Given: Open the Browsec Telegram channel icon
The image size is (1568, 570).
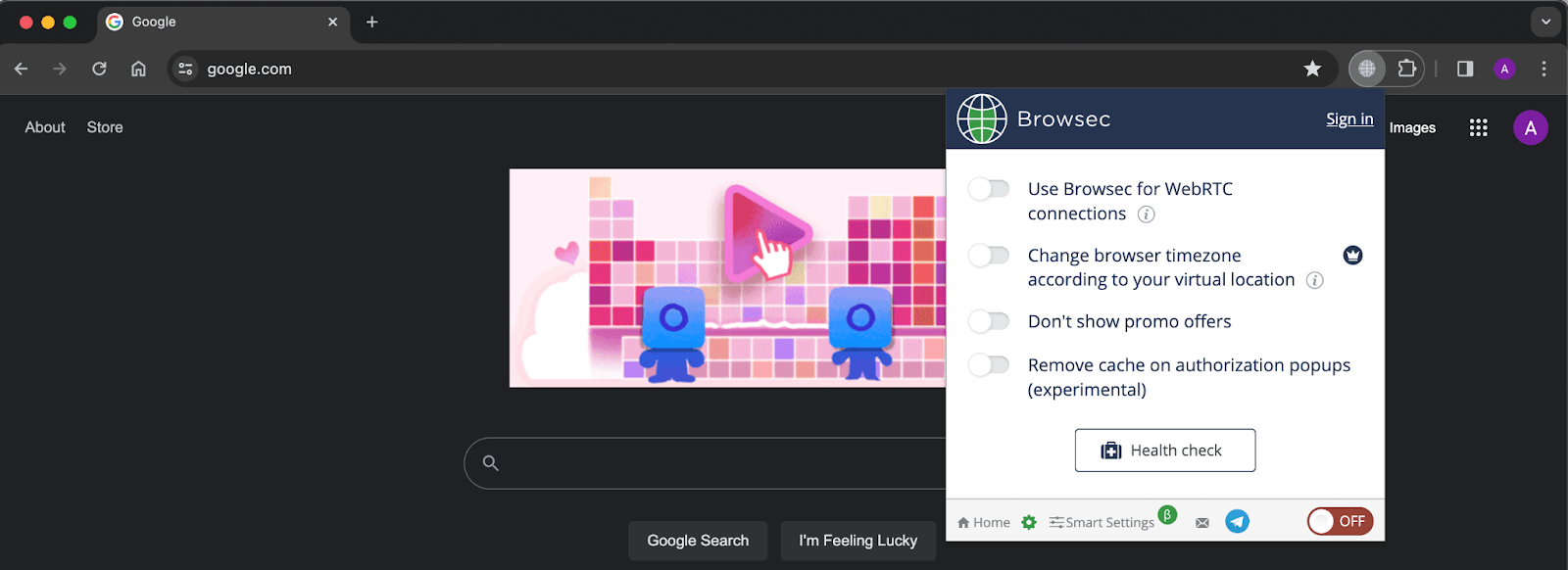Looking at the screenshot, I should [x=1238, y=521].
